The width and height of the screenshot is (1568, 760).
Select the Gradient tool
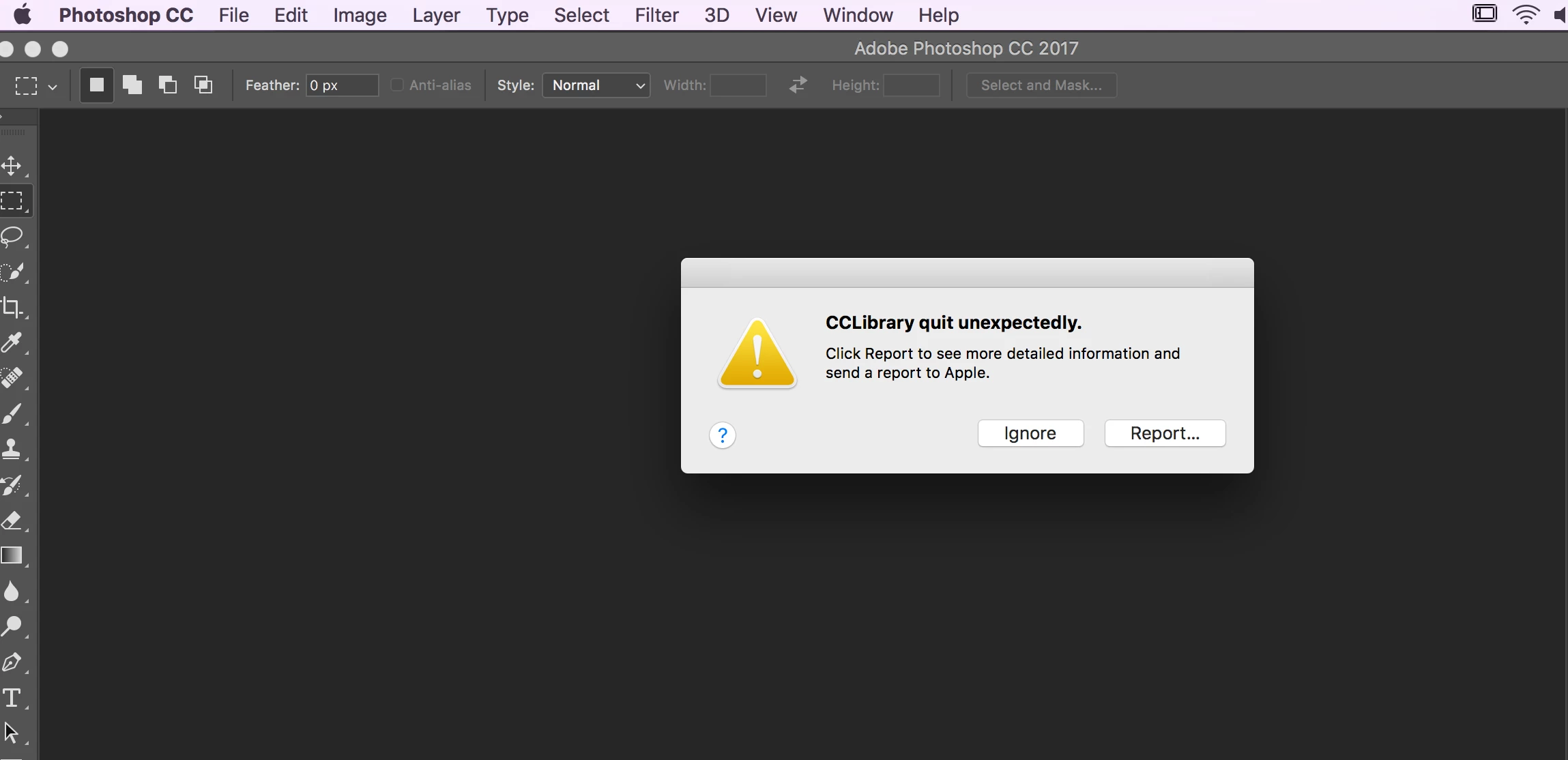tap(12, 555)
